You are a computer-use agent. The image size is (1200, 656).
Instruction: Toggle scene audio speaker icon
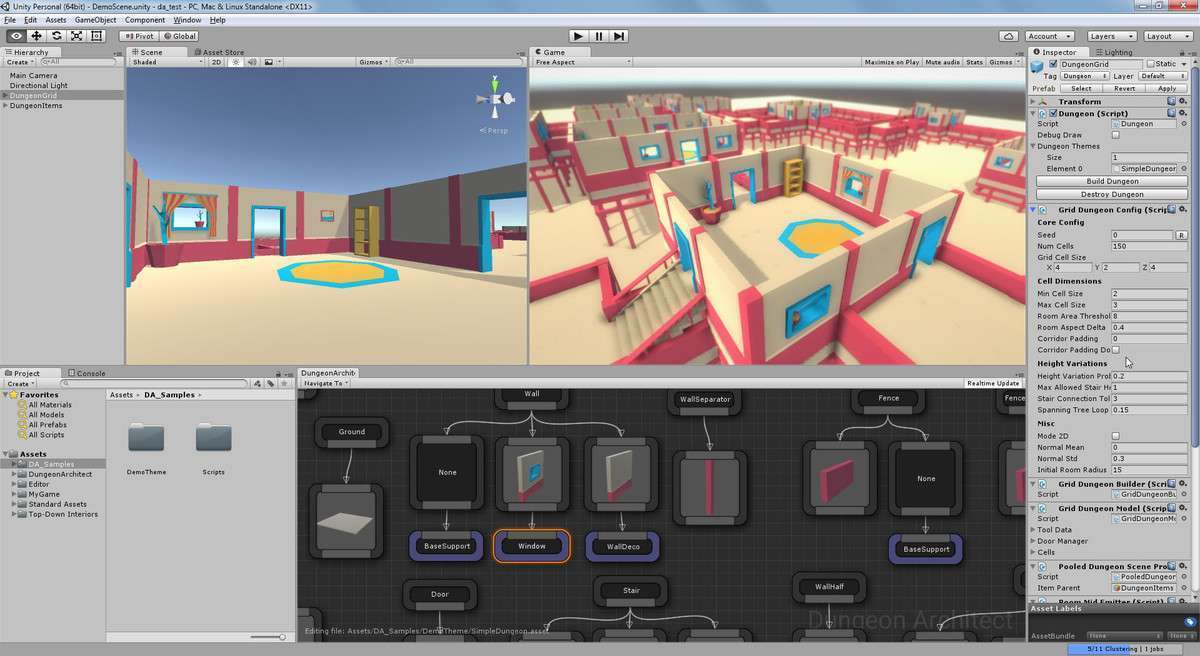[252, 62]
